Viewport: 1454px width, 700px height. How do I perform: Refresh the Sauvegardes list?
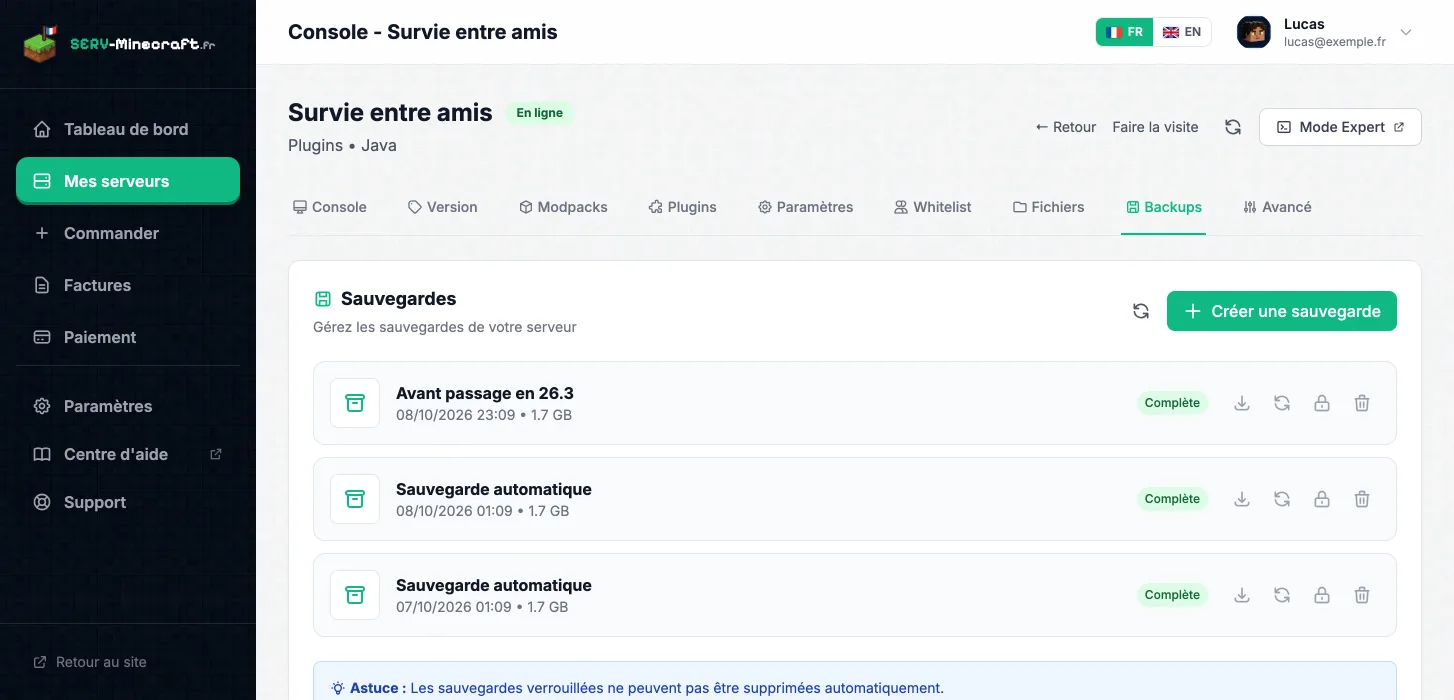click(x=1141, y=311)
